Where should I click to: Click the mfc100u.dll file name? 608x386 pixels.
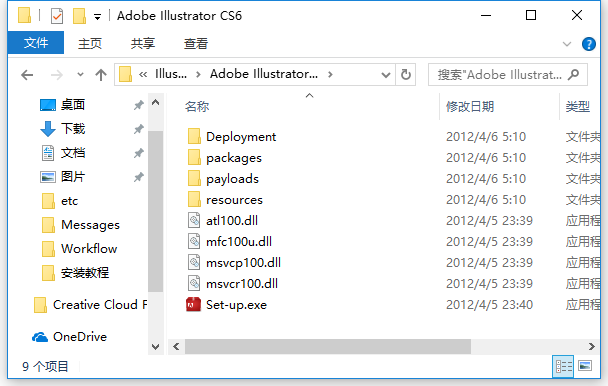[239, 241]
